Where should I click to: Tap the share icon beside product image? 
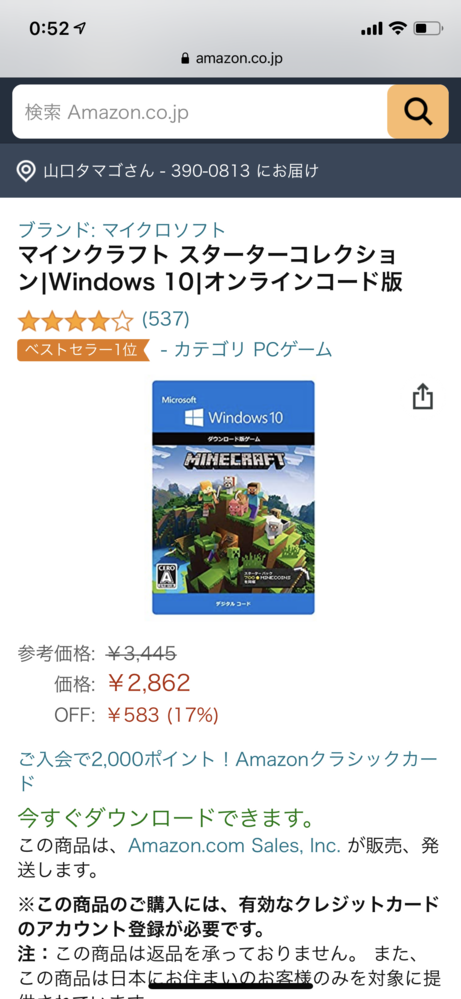click(422, 396)
